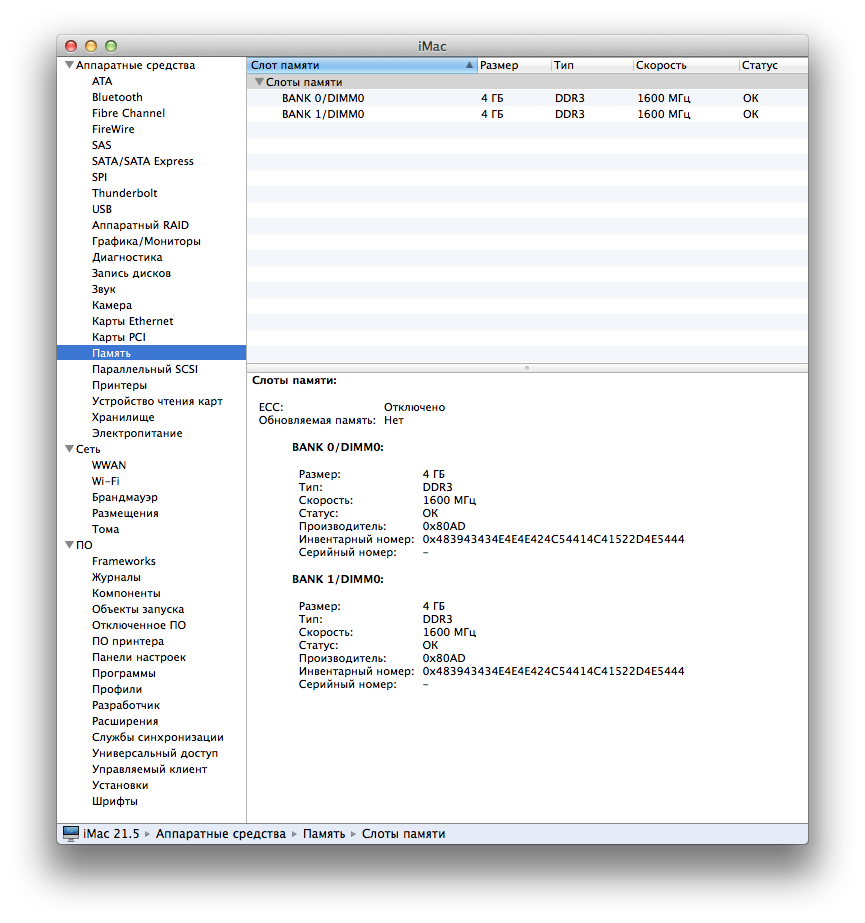Select SPI in the sidebar
This screenshot has width=865, height=923.
100,177
